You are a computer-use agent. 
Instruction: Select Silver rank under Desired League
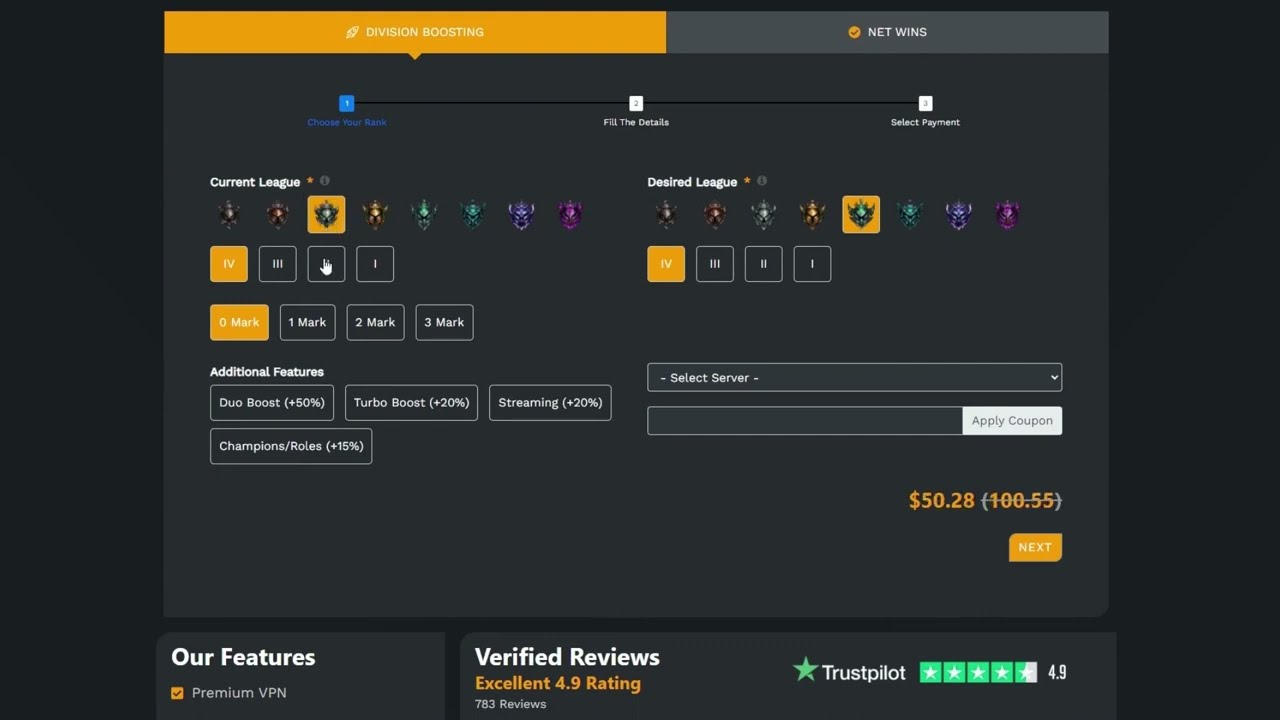(764, 215)
